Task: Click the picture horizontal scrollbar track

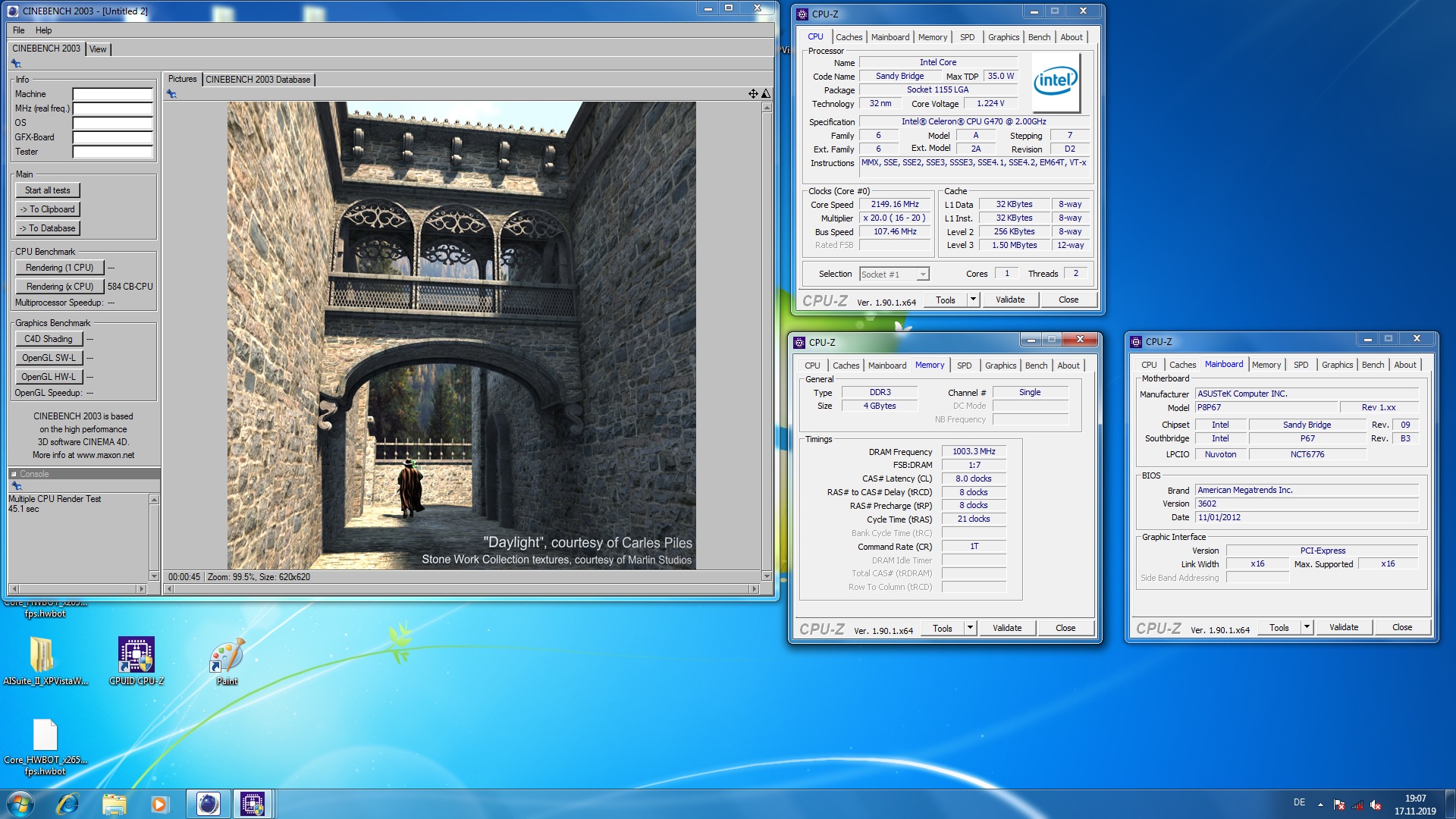Action: click(462, 588)
